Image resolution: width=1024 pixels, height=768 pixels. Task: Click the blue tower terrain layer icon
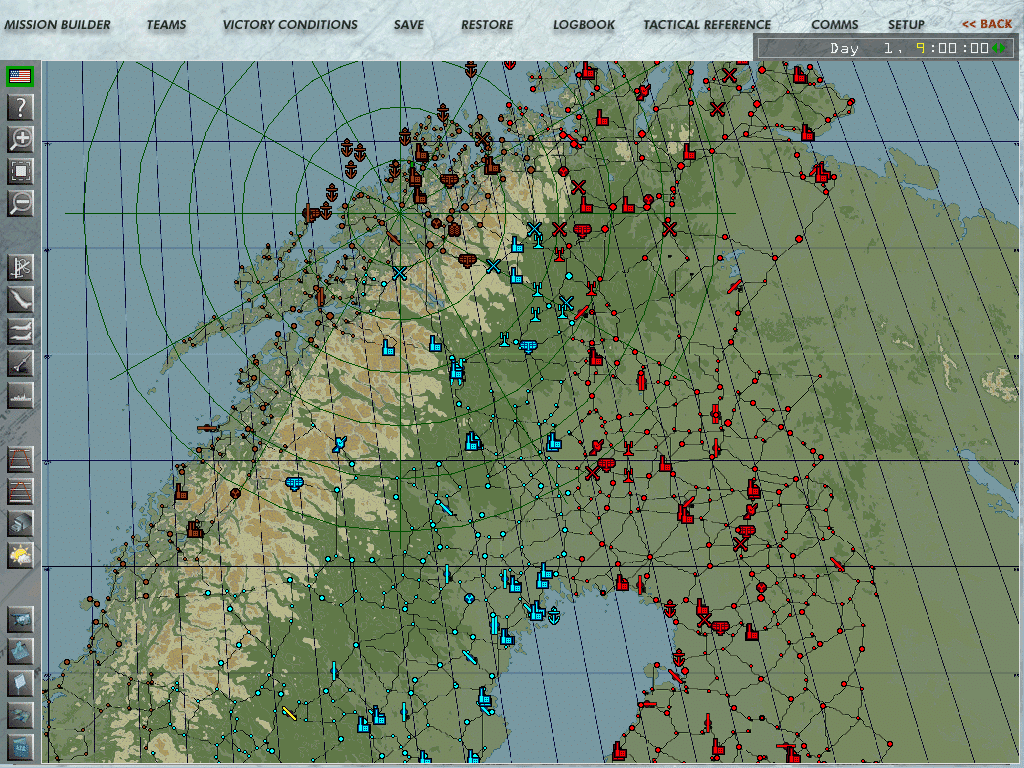pos(20,651)
